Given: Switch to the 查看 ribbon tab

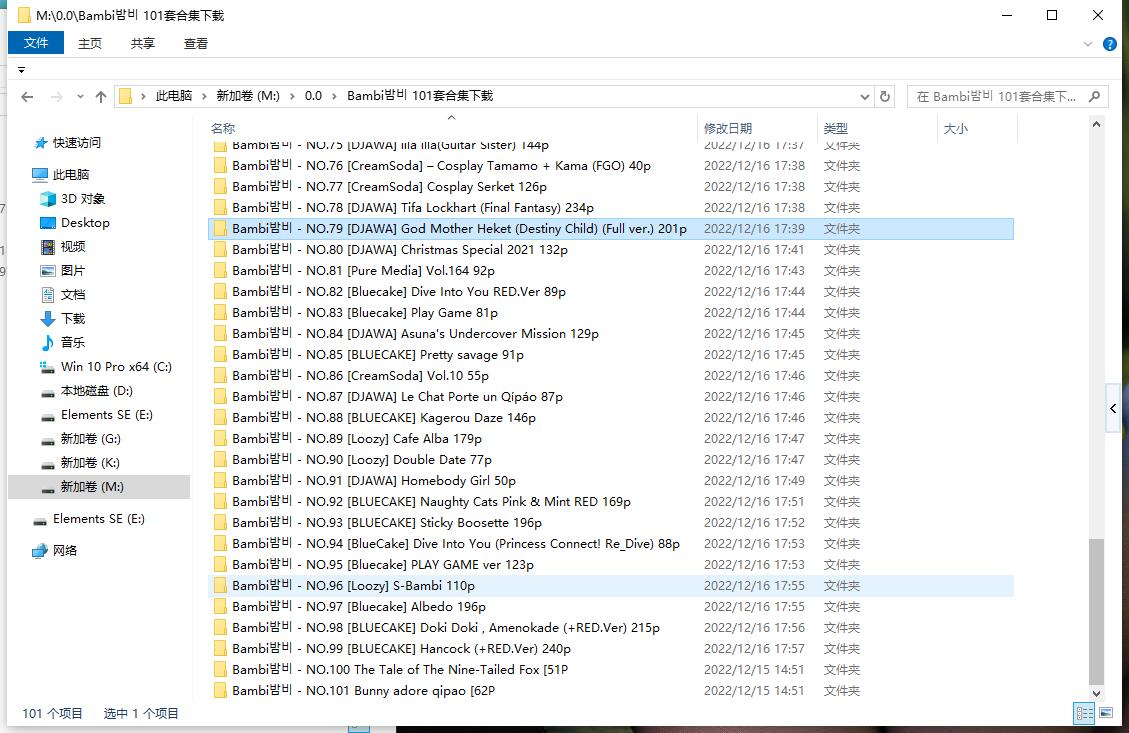Looking at the screenshot, I should [196, 43].
